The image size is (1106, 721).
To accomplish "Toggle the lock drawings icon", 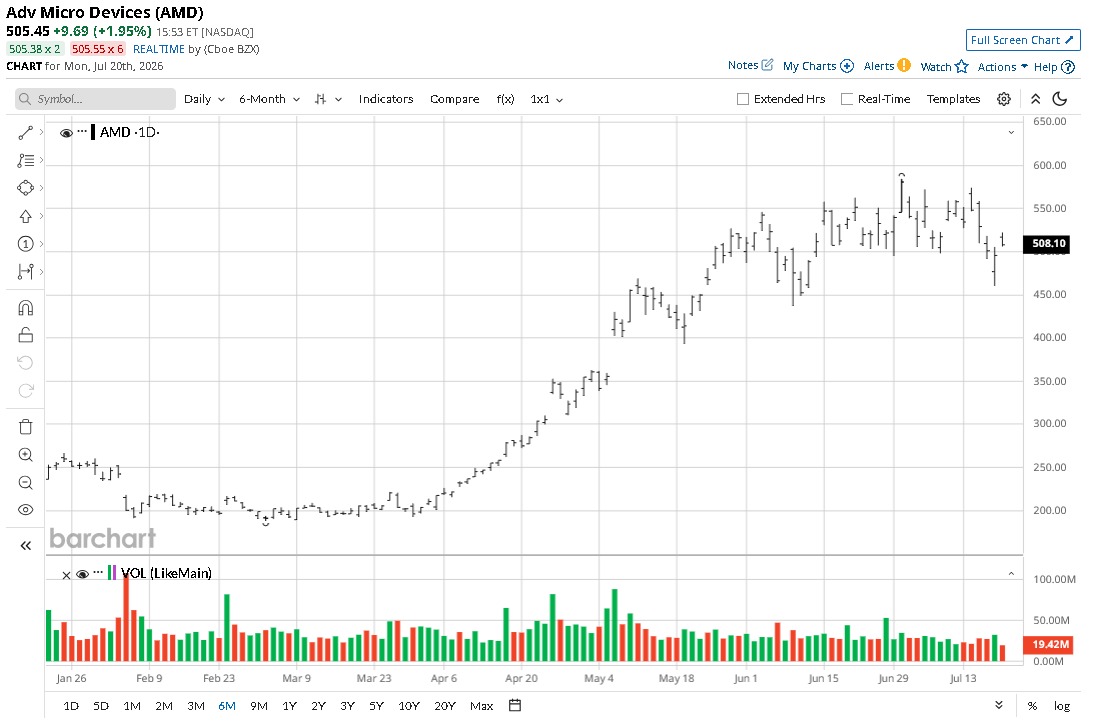I will pyautogui.click(x=25, y=335).
